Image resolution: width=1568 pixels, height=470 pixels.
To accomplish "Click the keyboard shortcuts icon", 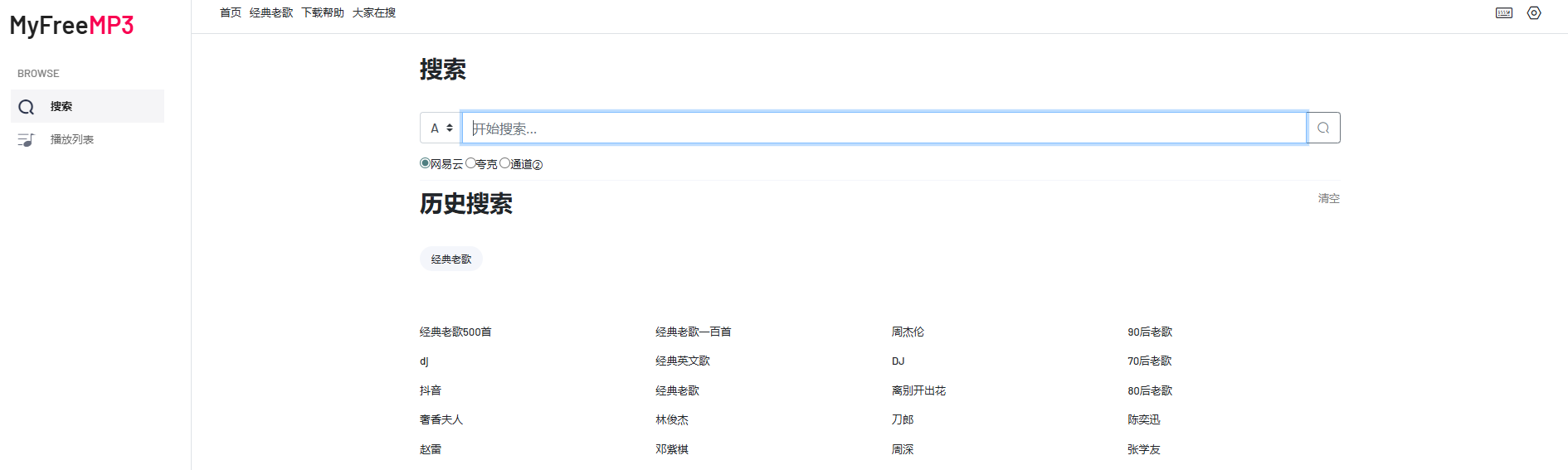I will point(1503,13).
